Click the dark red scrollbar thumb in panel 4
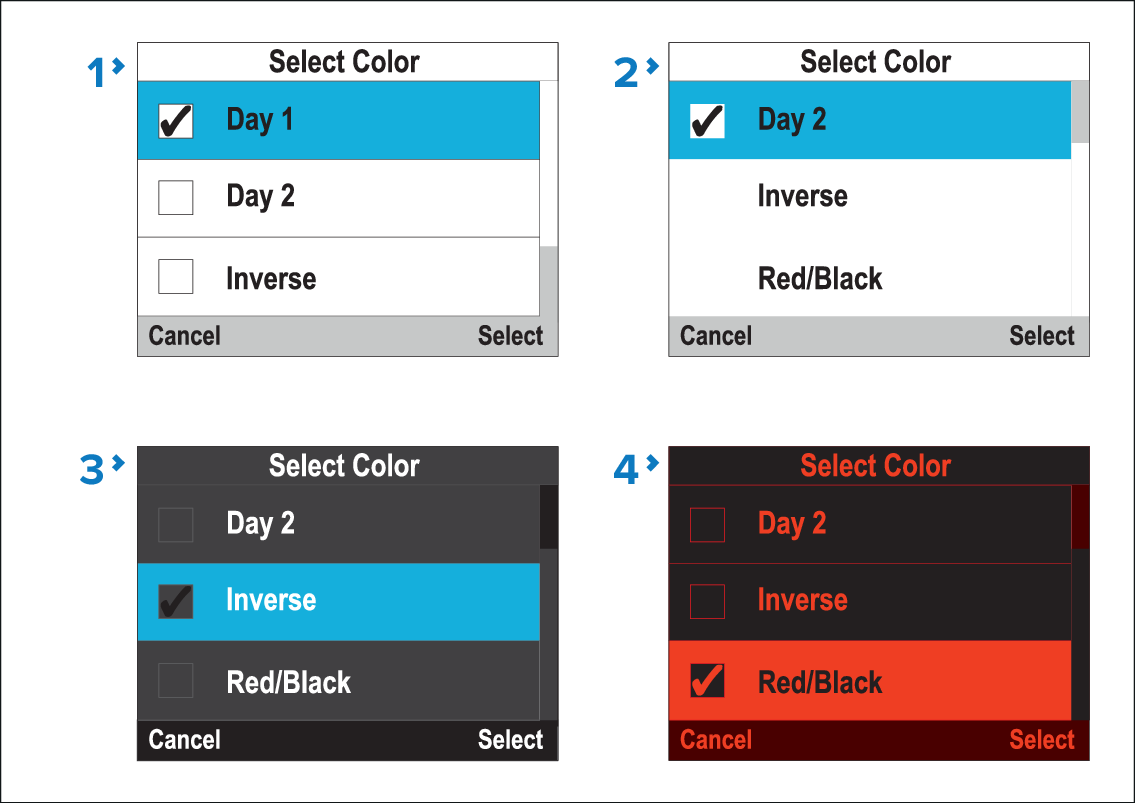This screenshot has height=803, width=1135. tap(1080, 517)
